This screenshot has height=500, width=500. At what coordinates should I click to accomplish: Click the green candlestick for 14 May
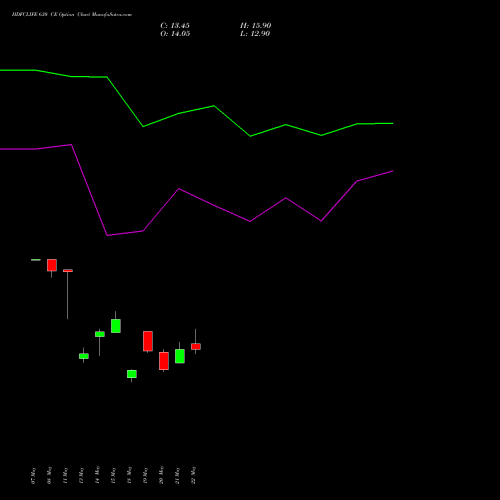tap(100, 334)
